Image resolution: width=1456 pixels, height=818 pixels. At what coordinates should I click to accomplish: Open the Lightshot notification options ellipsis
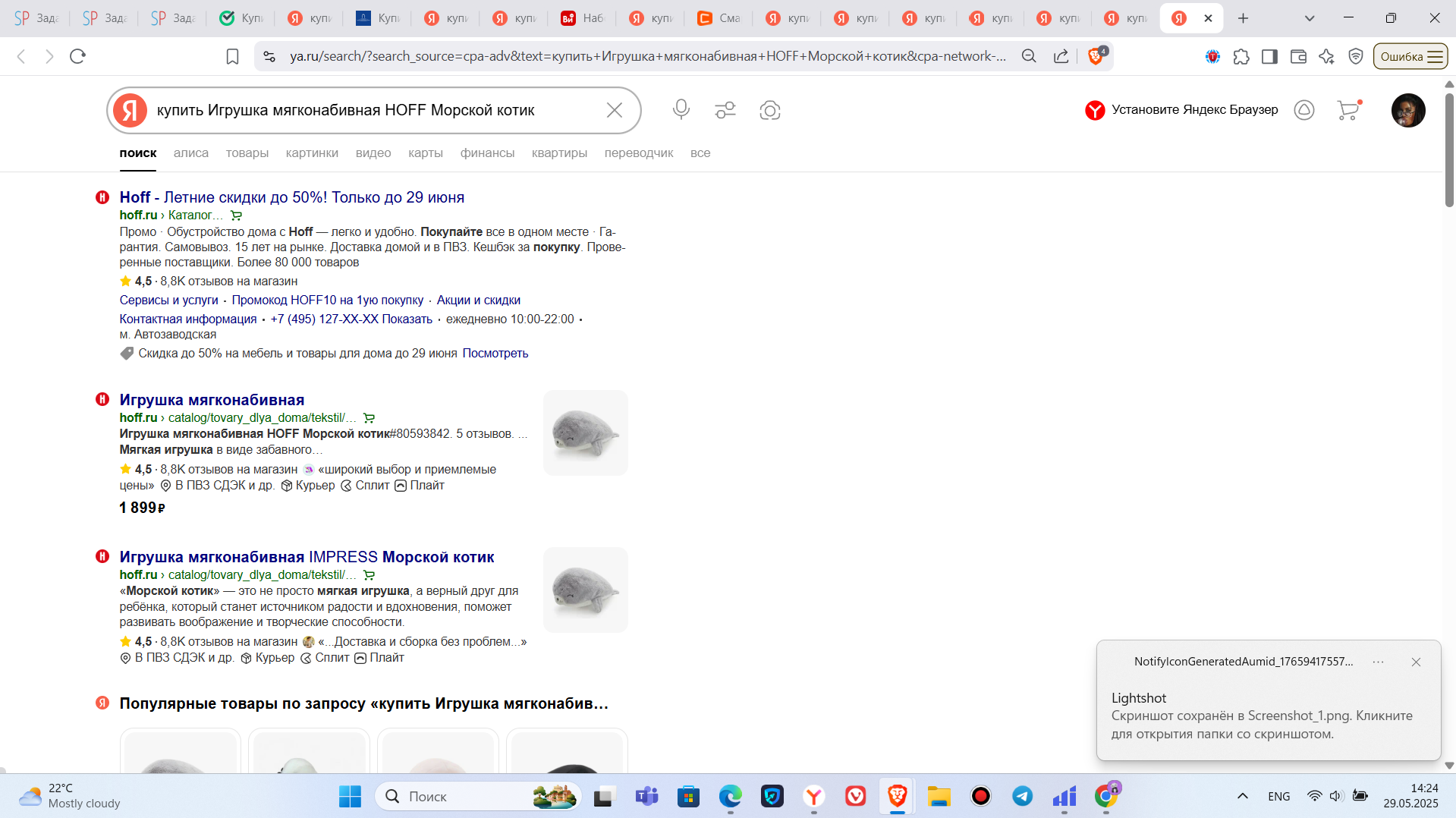(1378, 662)
